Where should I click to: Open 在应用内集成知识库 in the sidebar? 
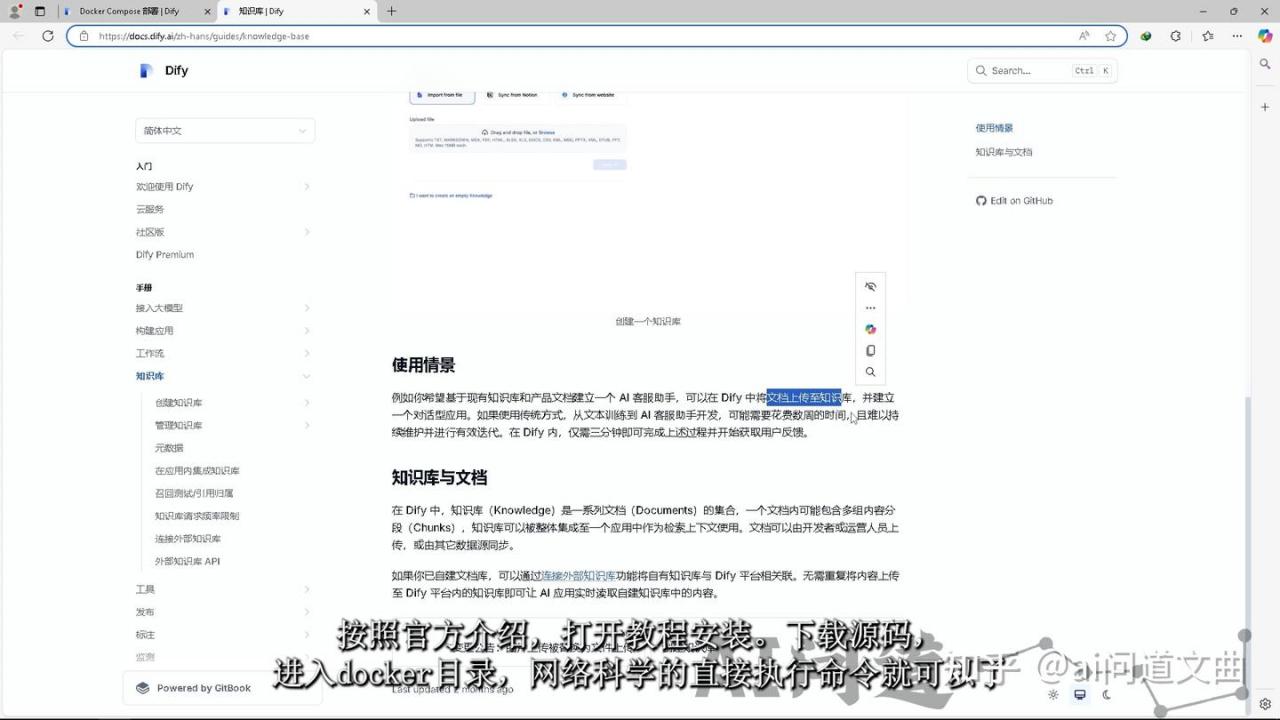pos(197,471)
